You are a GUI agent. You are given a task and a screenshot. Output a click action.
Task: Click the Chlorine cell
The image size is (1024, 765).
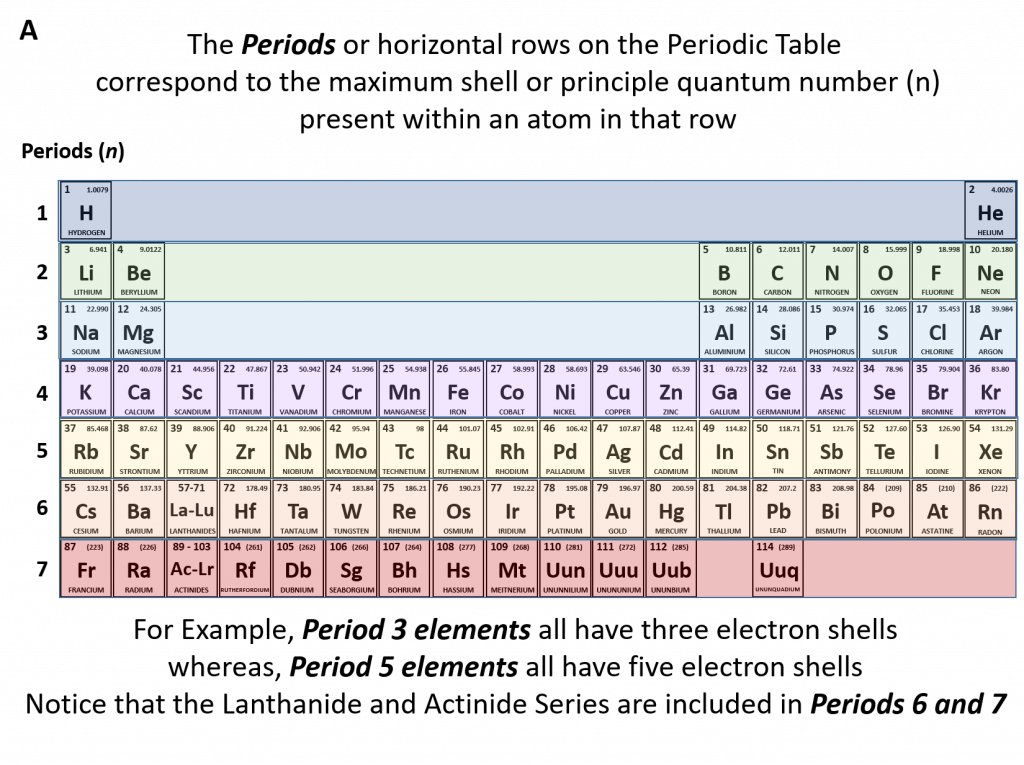[938, 330]
